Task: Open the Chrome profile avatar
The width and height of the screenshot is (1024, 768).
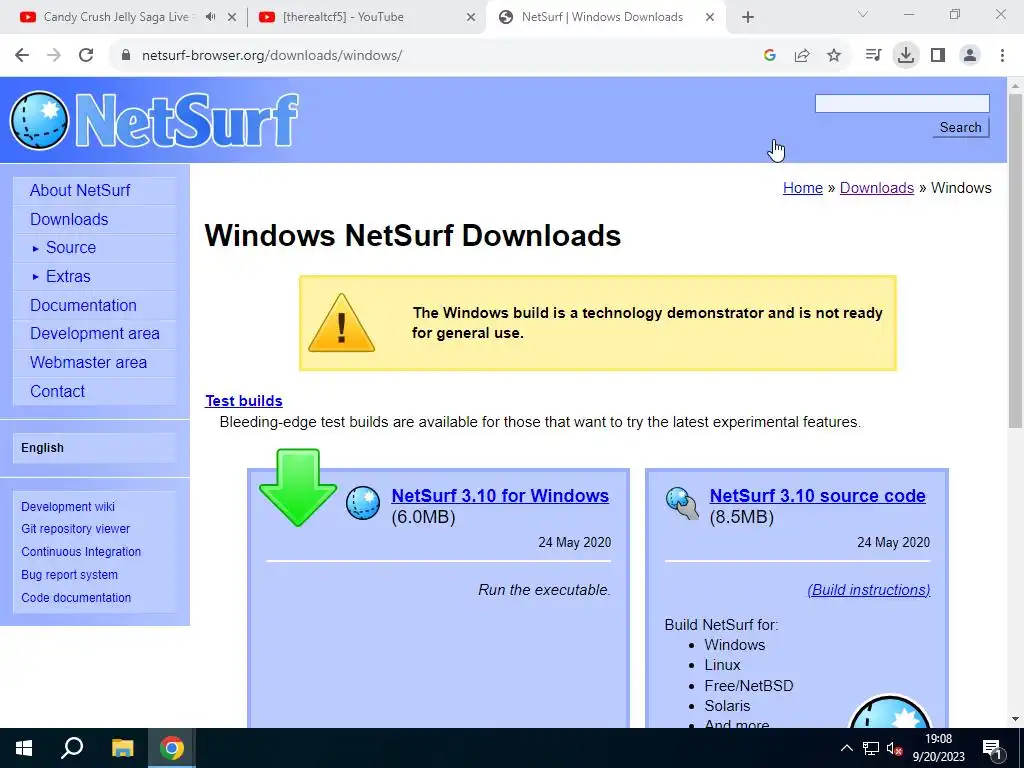Action: (970, 56)
